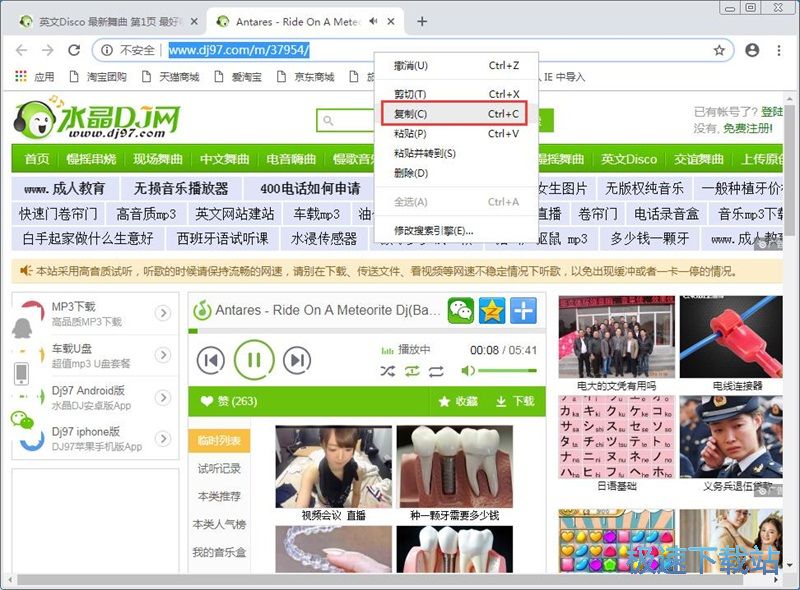Click the blue plus share icon
The image size is (800, 590).
click(x=523, y=311)
